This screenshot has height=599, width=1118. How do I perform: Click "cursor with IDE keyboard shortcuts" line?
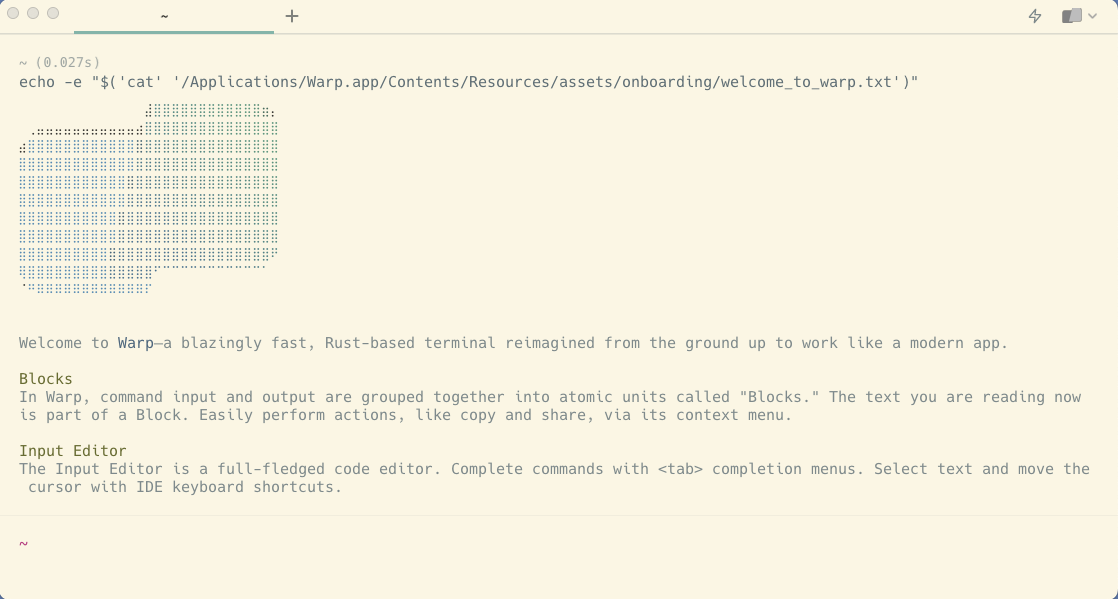point(185,487)
